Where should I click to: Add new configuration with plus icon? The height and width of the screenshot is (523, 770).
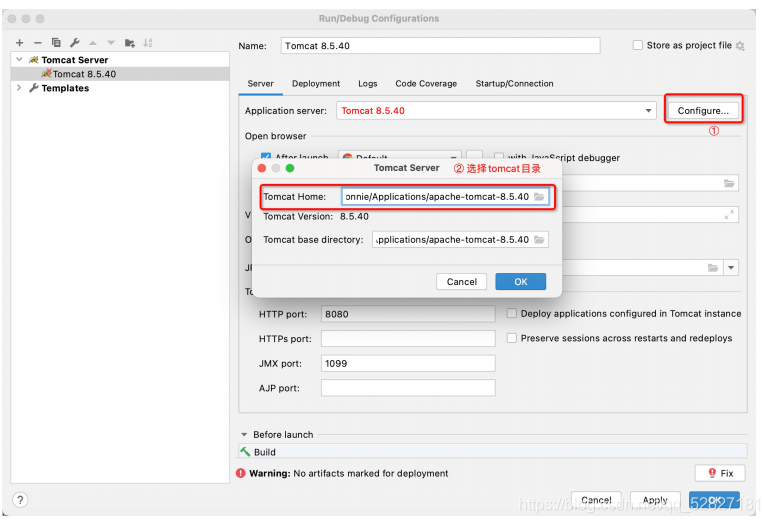click(x=20, y=43)
